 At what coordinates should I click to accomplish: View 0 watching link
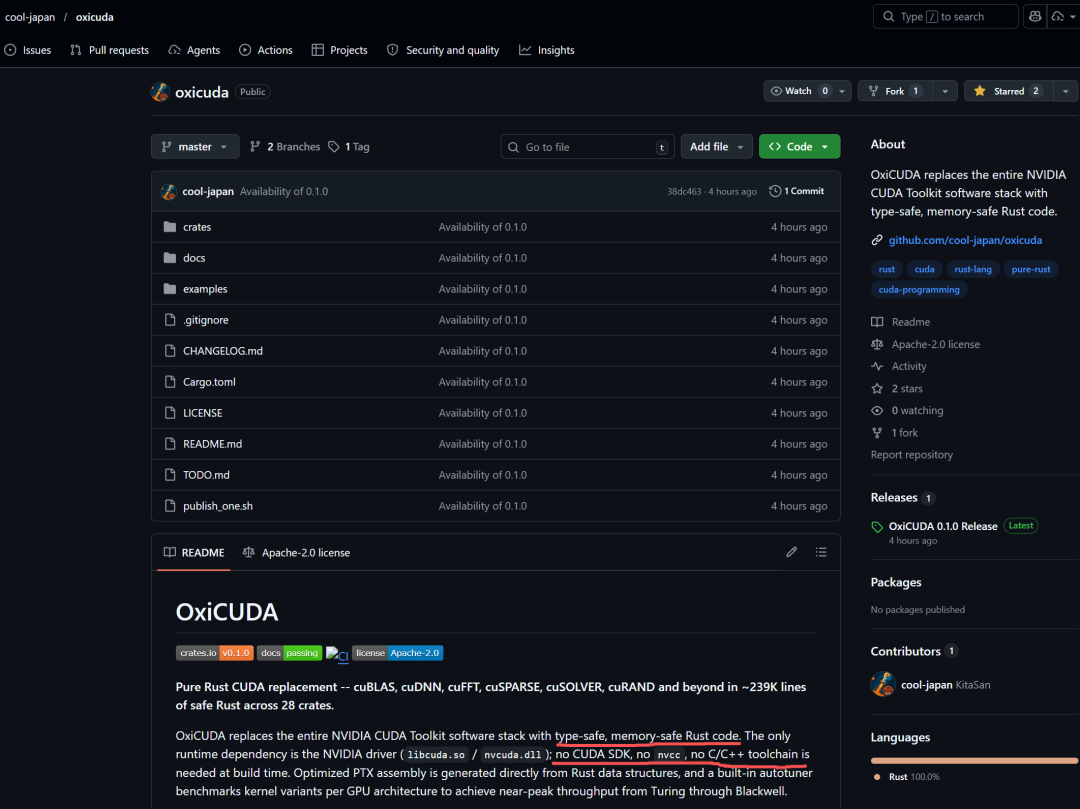907,410
